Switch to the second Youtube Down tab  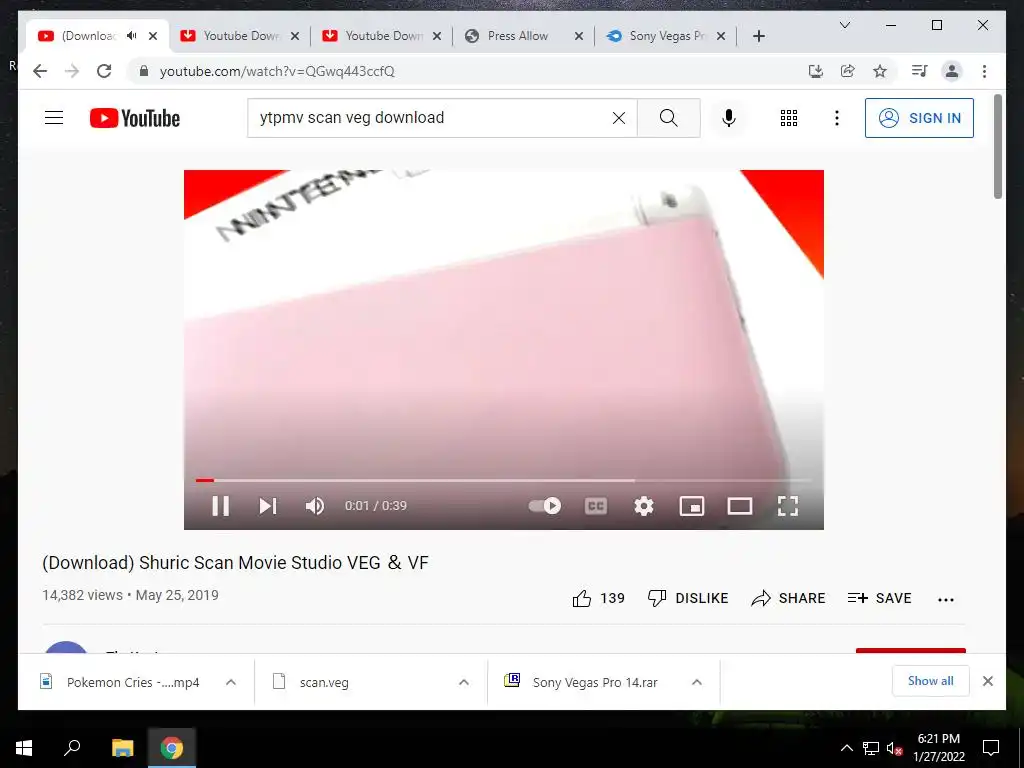coord(240,36)
